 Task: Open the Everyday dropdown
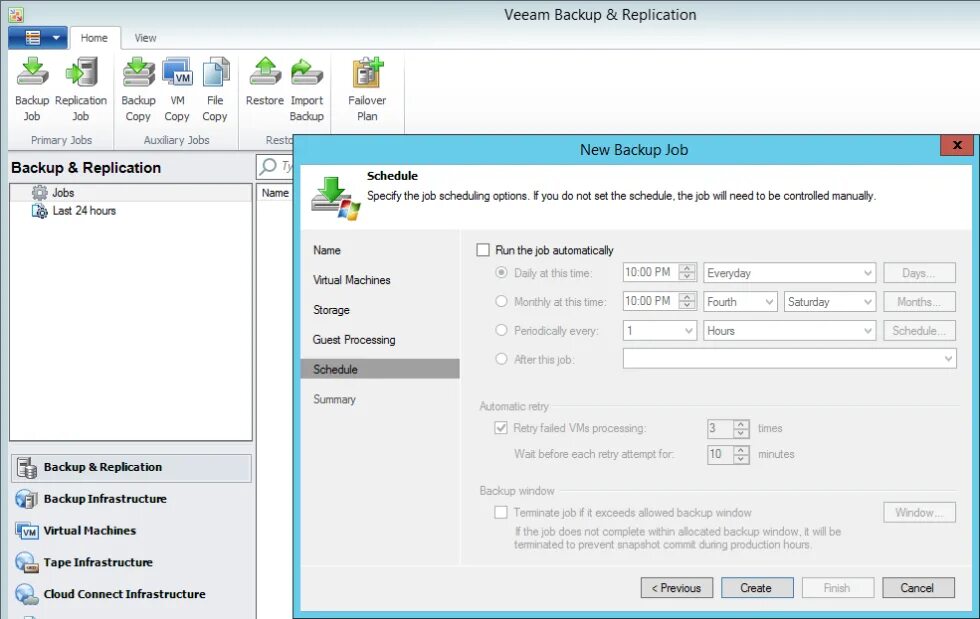[789, 273]
